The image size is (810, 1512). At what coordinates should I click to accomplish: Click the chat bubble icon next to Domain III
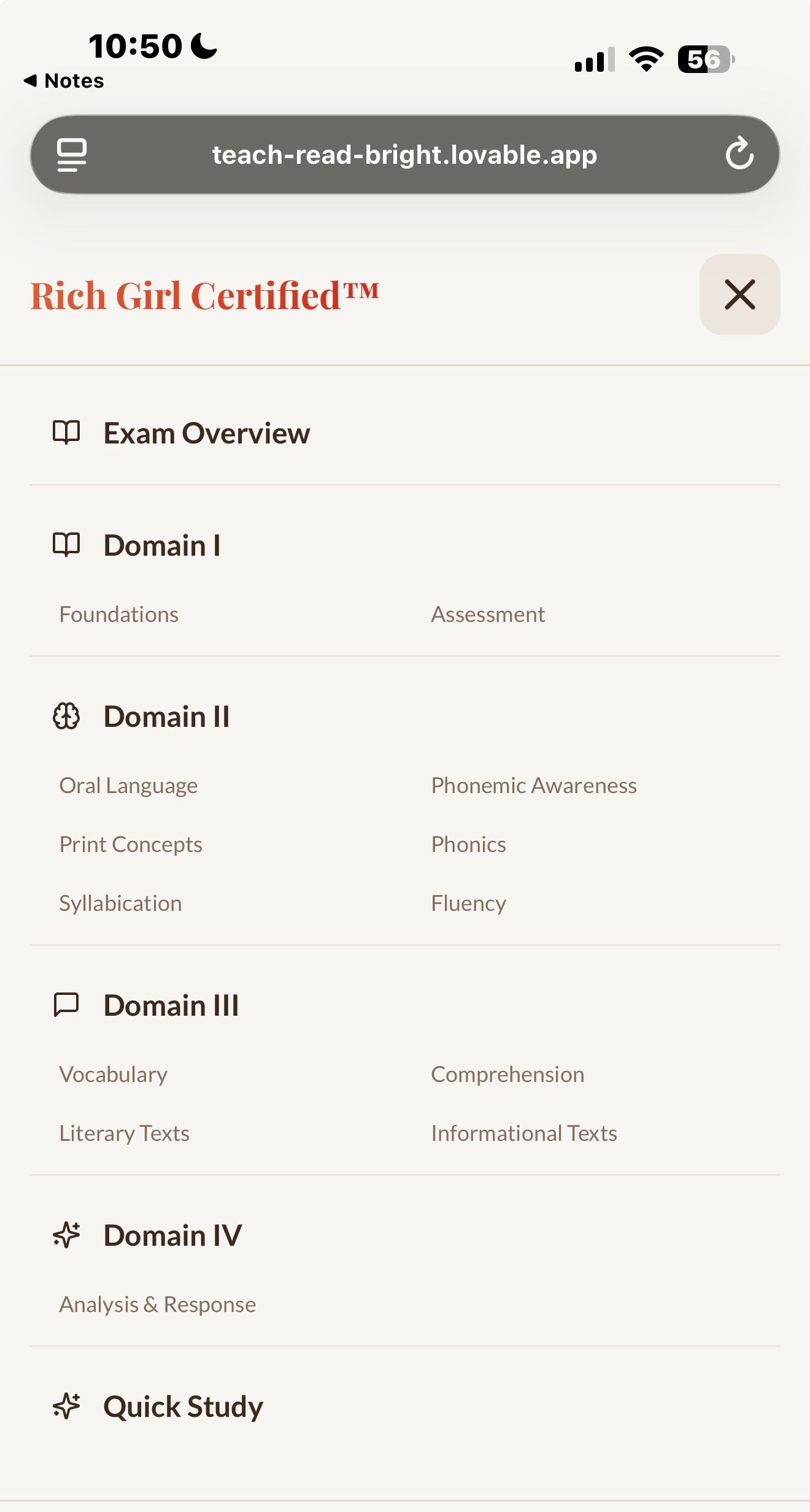(x=67, y=1005)
